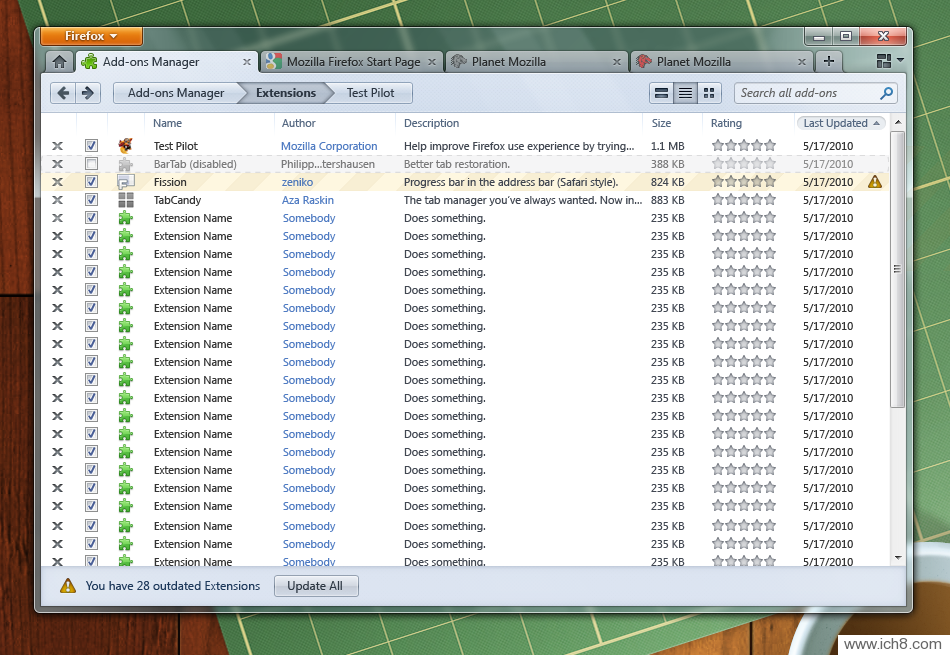Uncheck the TabCandy extension checkbox

tap(91, 200)
